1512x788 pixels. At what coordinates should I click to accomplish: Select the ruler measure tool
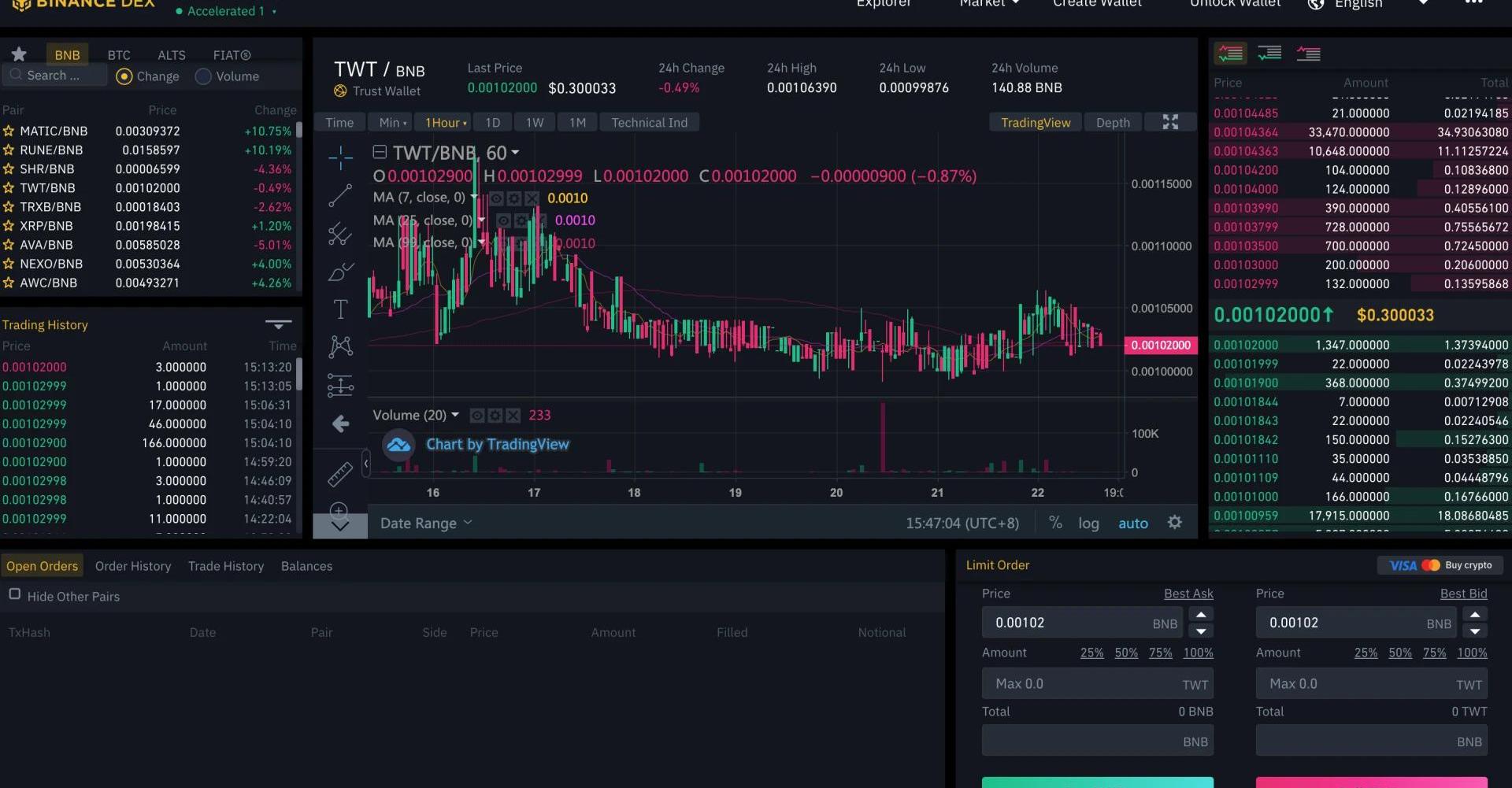[x=340, y=474]
